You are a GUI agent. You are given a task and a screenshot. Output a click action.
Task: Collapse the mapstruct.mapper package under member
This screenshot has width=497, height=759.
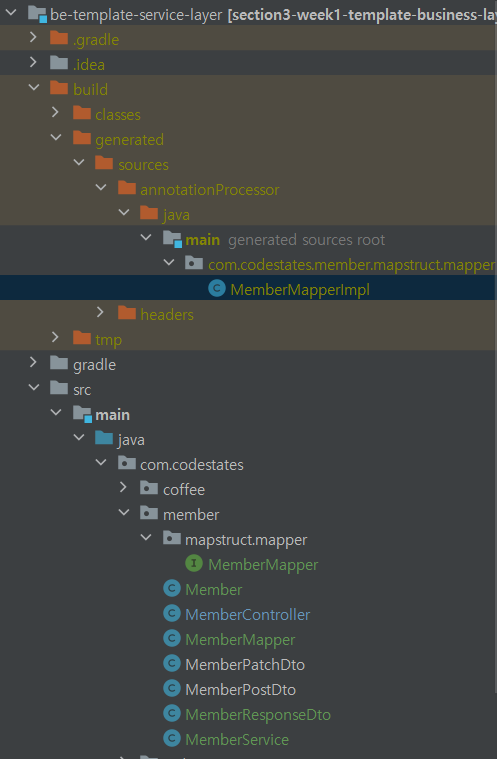click(x=146, y=537)
